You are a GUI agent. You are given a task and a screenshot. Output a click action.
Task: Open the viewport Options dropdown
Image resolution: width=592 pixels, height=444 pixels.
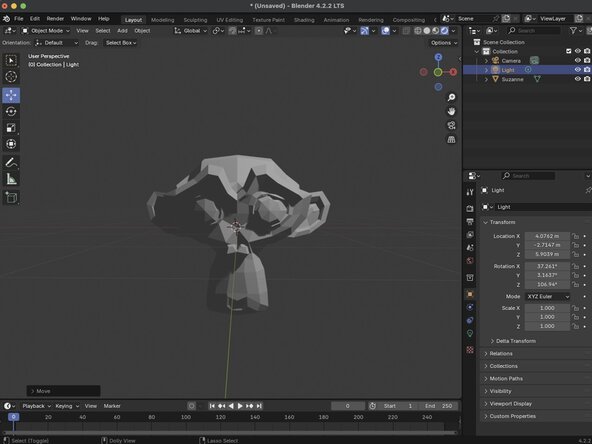[x=444, y=43]
